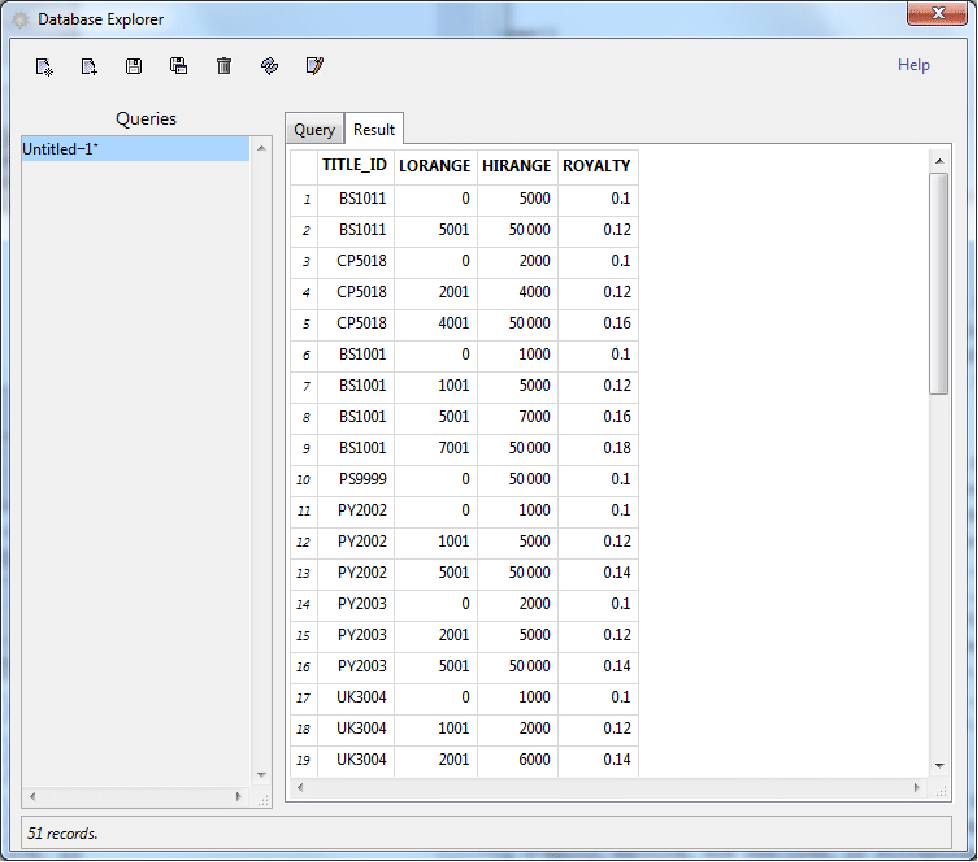978x862 pixels.
Task: Click the New Query toolbar icon
Action: point(44,67)
